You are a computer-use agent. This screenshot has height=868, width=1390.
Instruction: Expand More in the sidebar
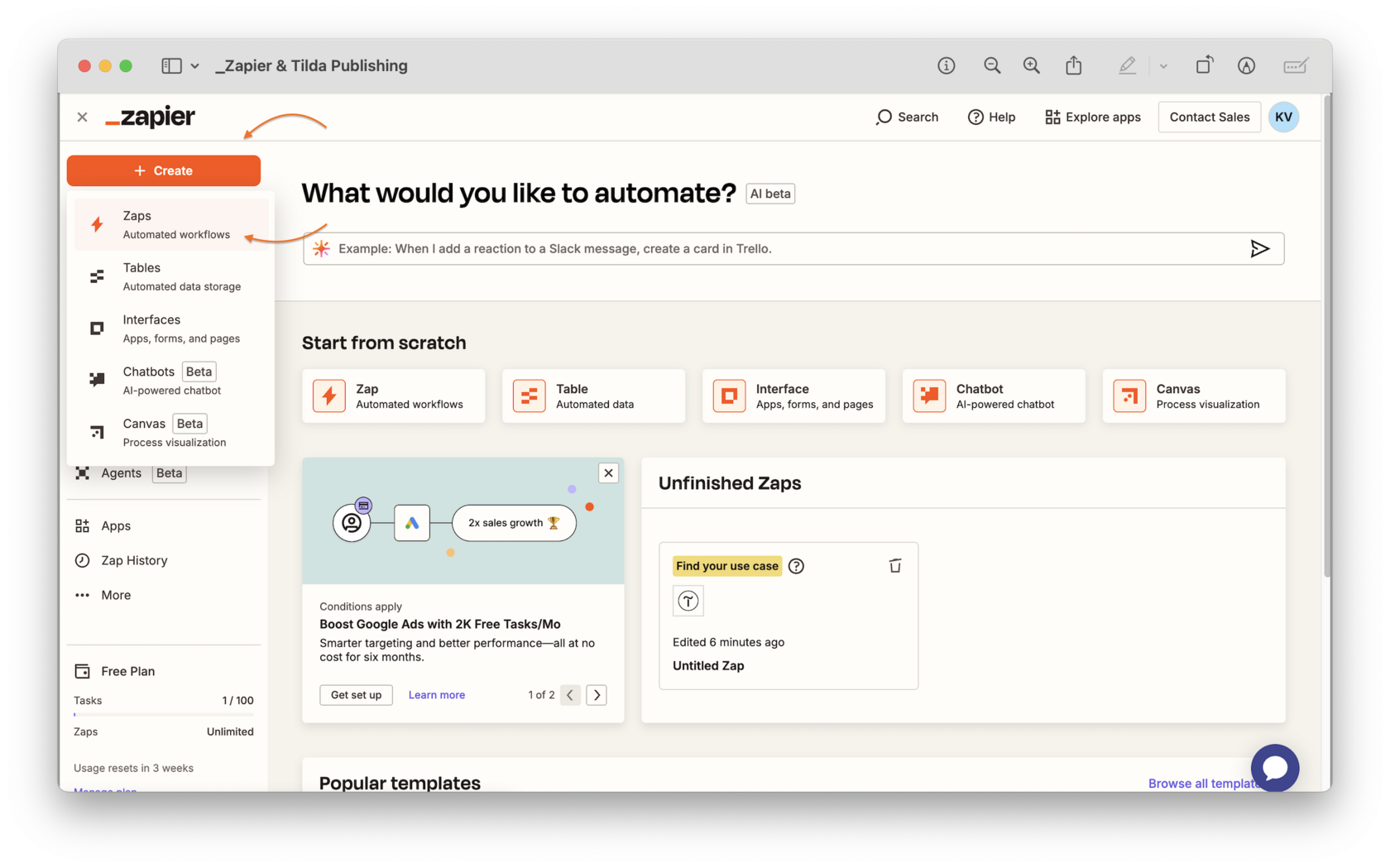tap(103, 596)
